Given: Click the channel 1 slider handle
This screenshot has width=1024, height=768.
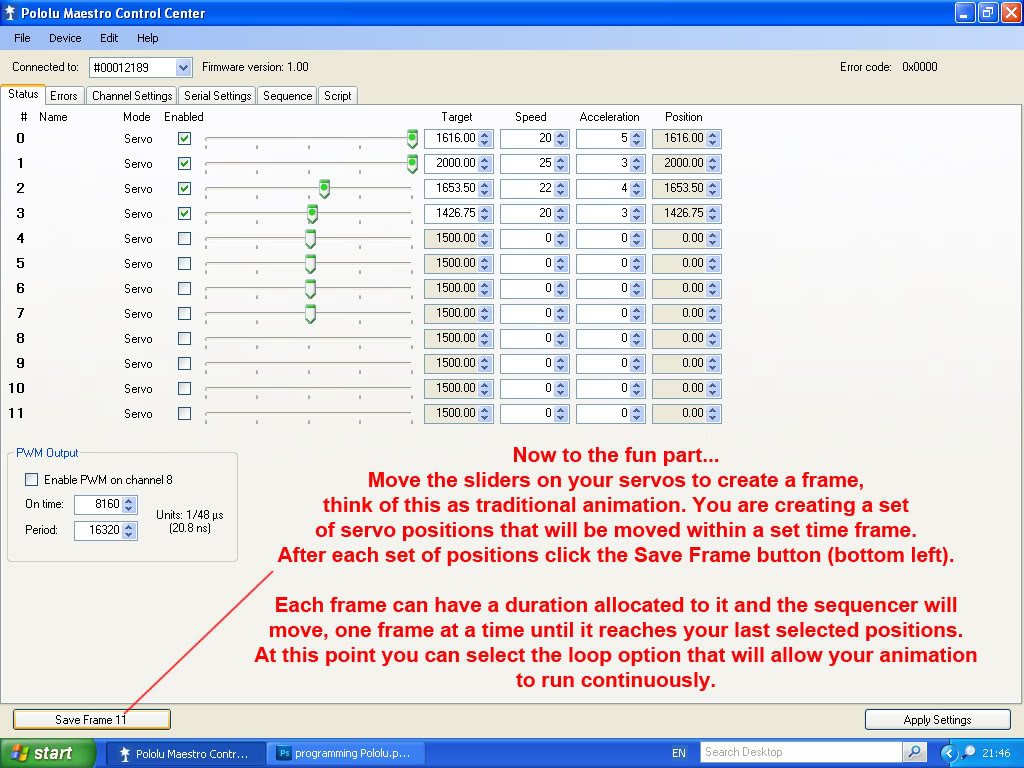Looking at the screenshot, I should [x=412, y=163].
